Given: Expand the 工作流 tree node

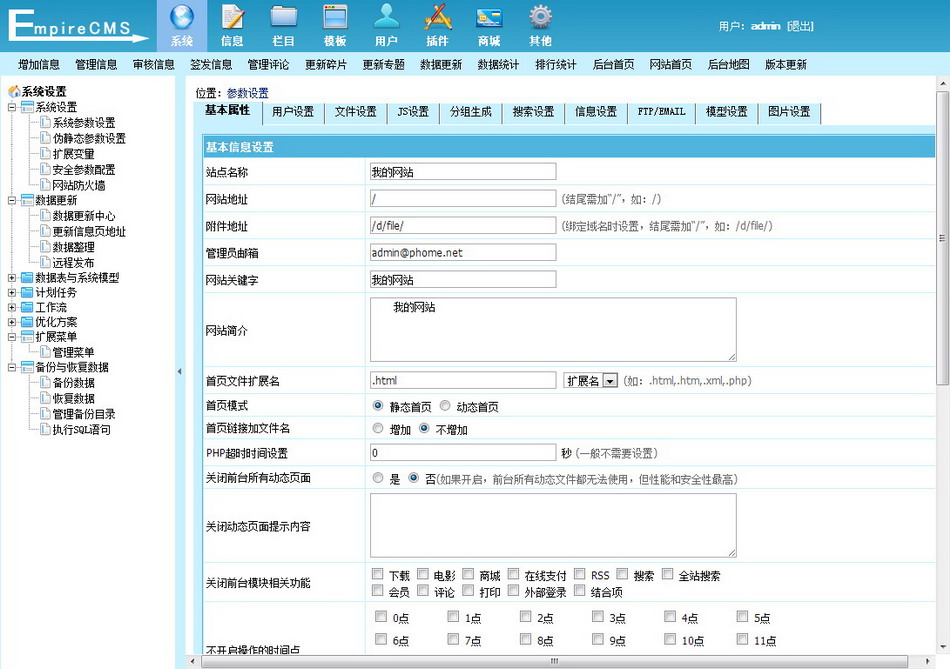Looking at the screenshot, I should pos(12,307).
